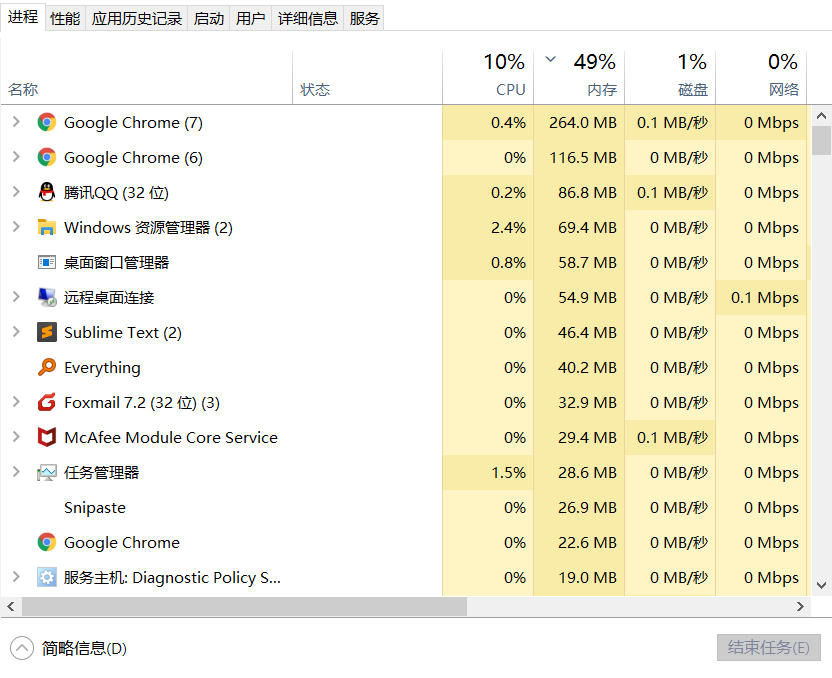Open the 详细信息 tab

pos(308,19)
